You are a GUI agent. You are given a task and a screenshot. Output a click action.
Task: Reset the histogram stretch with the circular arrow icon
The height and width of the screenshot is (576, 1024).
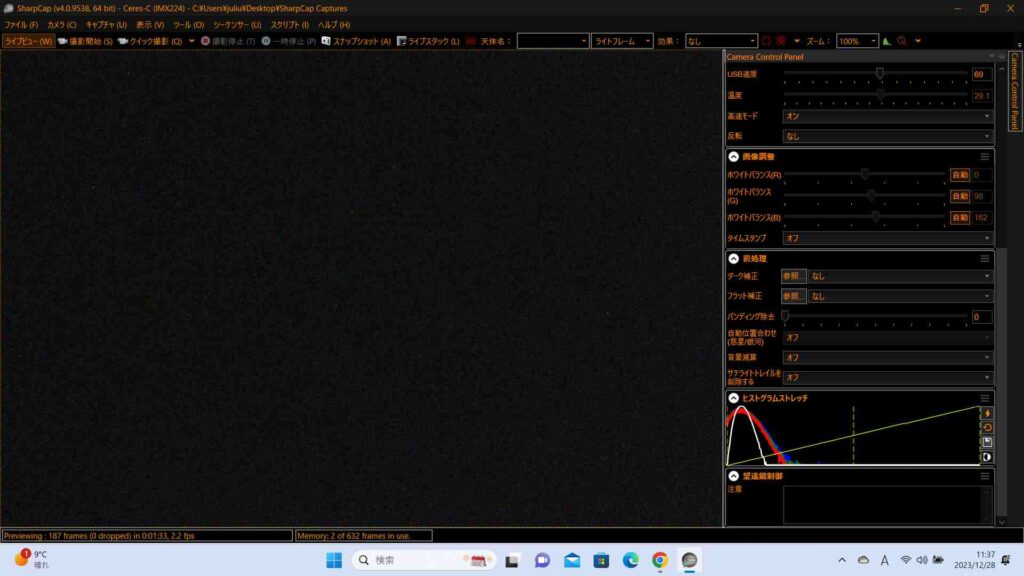pyautogui.click(x=988, y=427)
